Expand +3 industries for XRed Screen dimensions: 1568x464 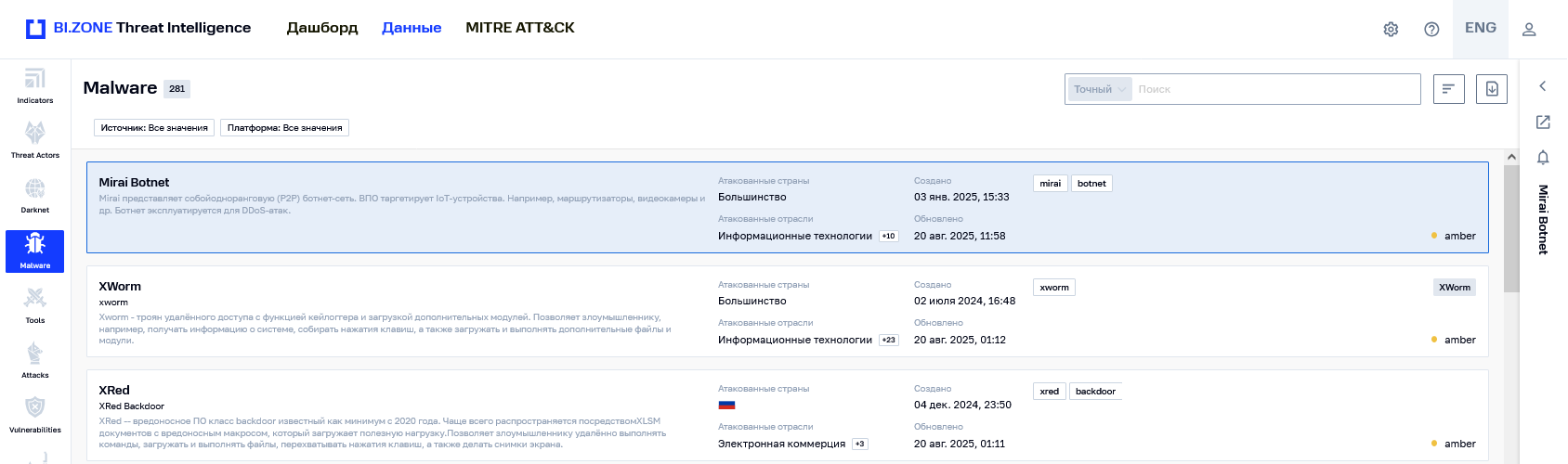(x=860, y=444)
